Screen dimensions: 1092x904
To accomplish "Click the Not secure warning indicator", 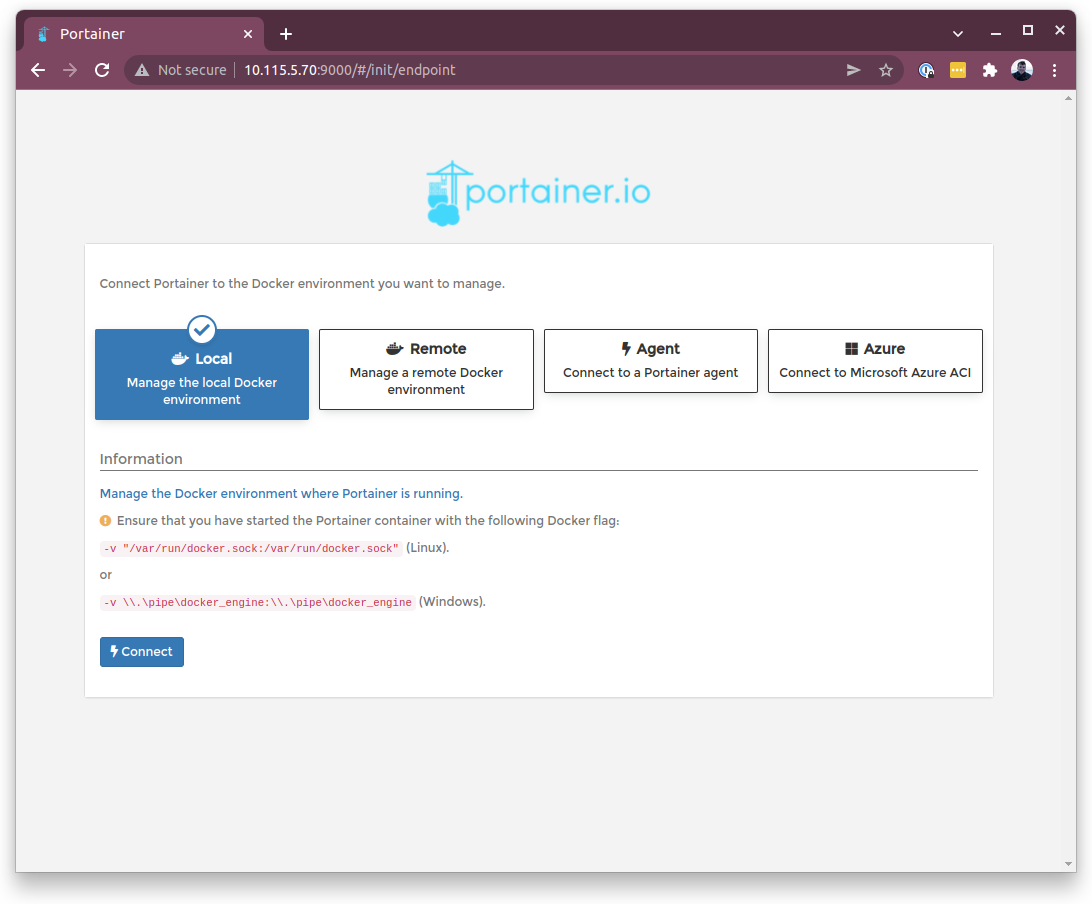I will 181,70.
